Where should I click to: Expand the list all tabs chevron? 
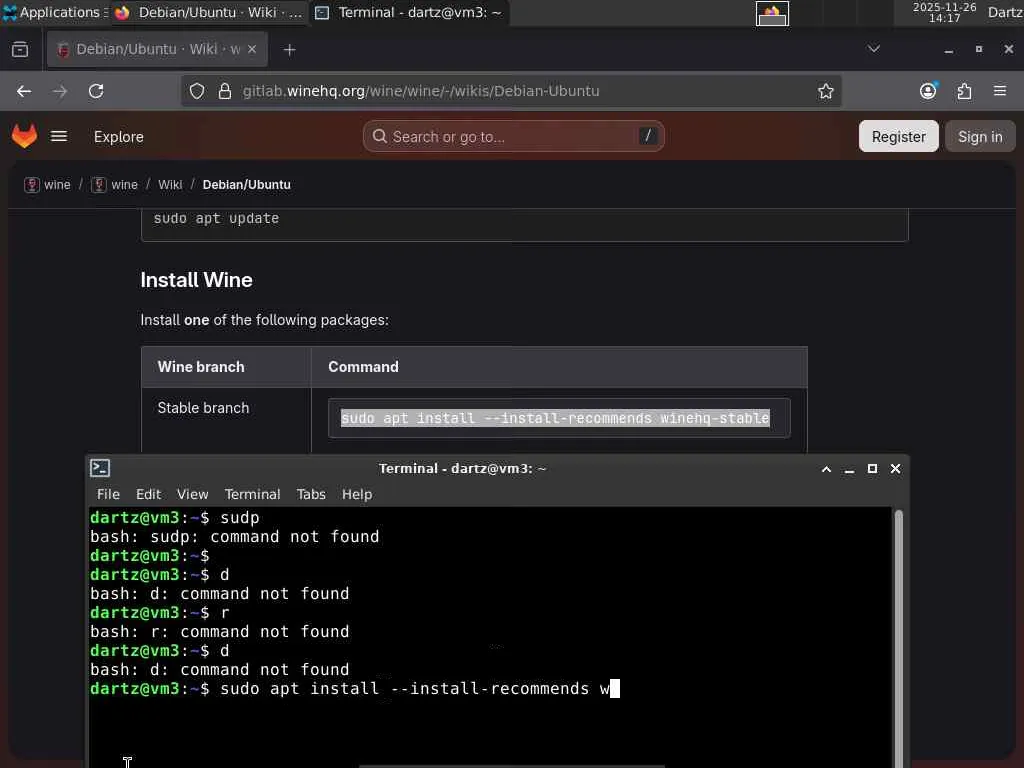[873, 49]
